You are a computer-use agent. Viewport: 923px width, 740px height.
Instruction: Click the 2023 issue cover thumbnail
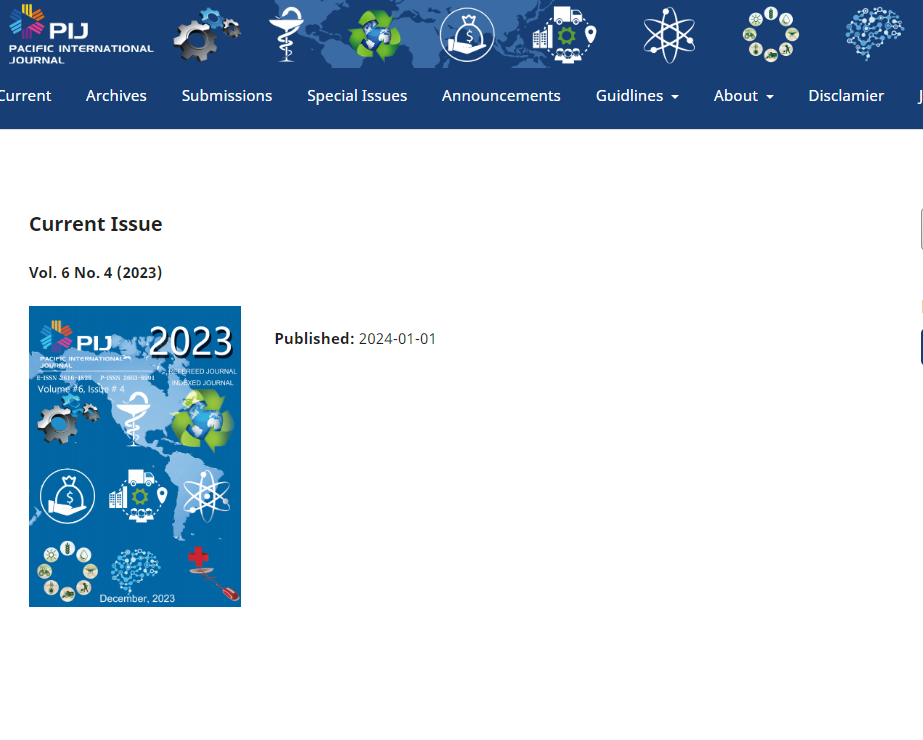point(135,456)
